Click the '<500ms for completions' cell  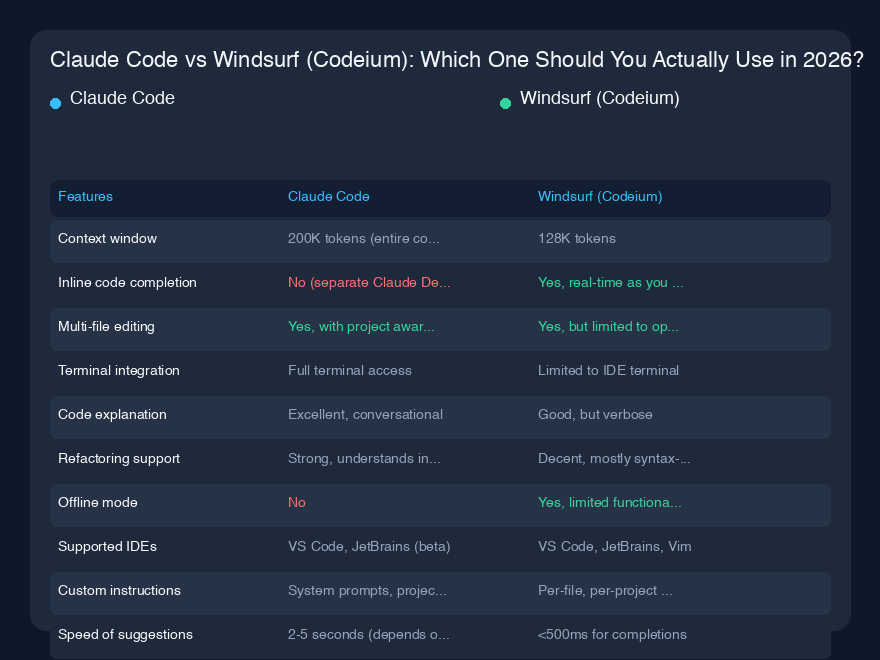612,635
